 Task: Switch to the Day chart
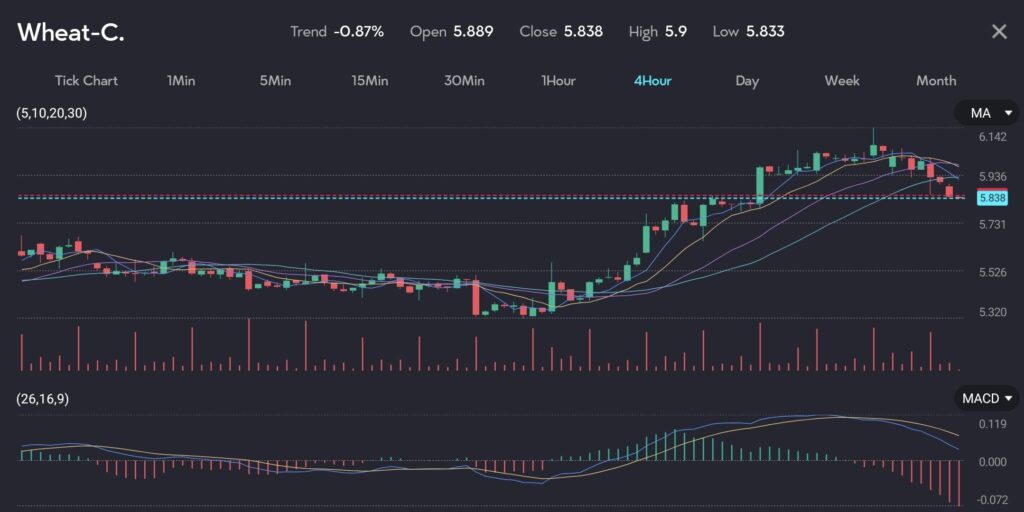747,81
